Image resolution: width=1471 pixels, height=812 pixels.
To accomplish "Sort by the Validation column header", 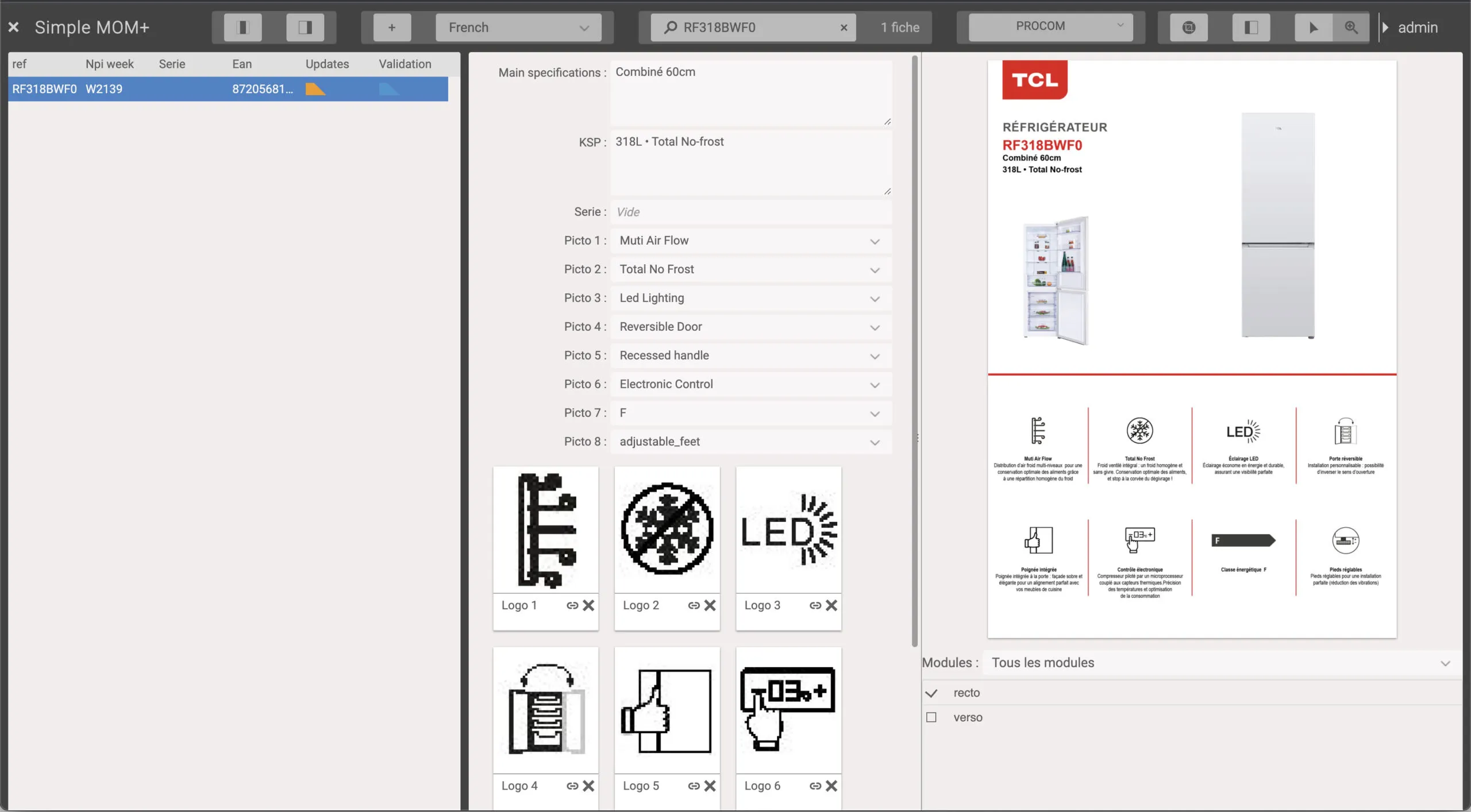I will pos(405,64).
